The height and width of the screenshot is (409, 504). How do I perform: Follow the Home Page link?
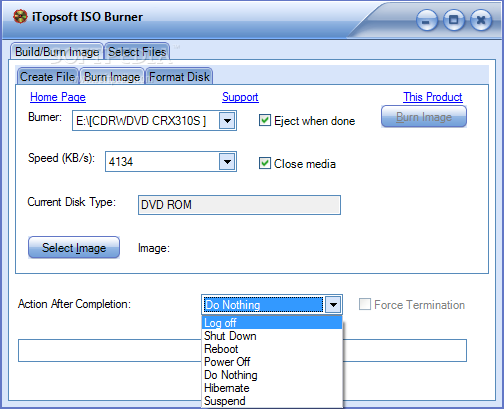[58, 97]
